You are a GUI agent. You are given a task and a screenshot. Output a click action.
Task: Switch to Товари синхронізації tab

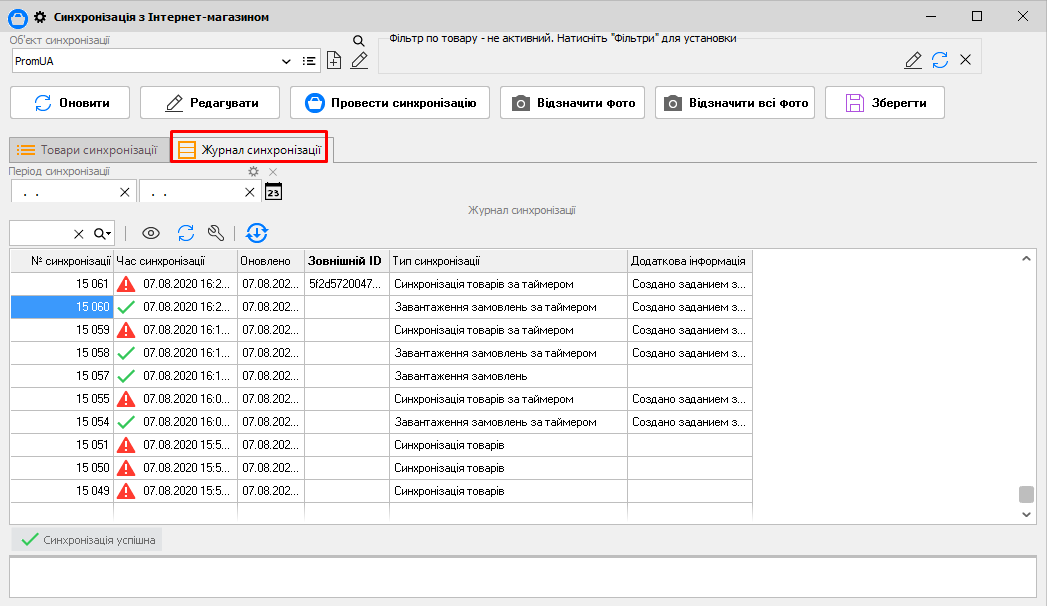click(87, 150)
